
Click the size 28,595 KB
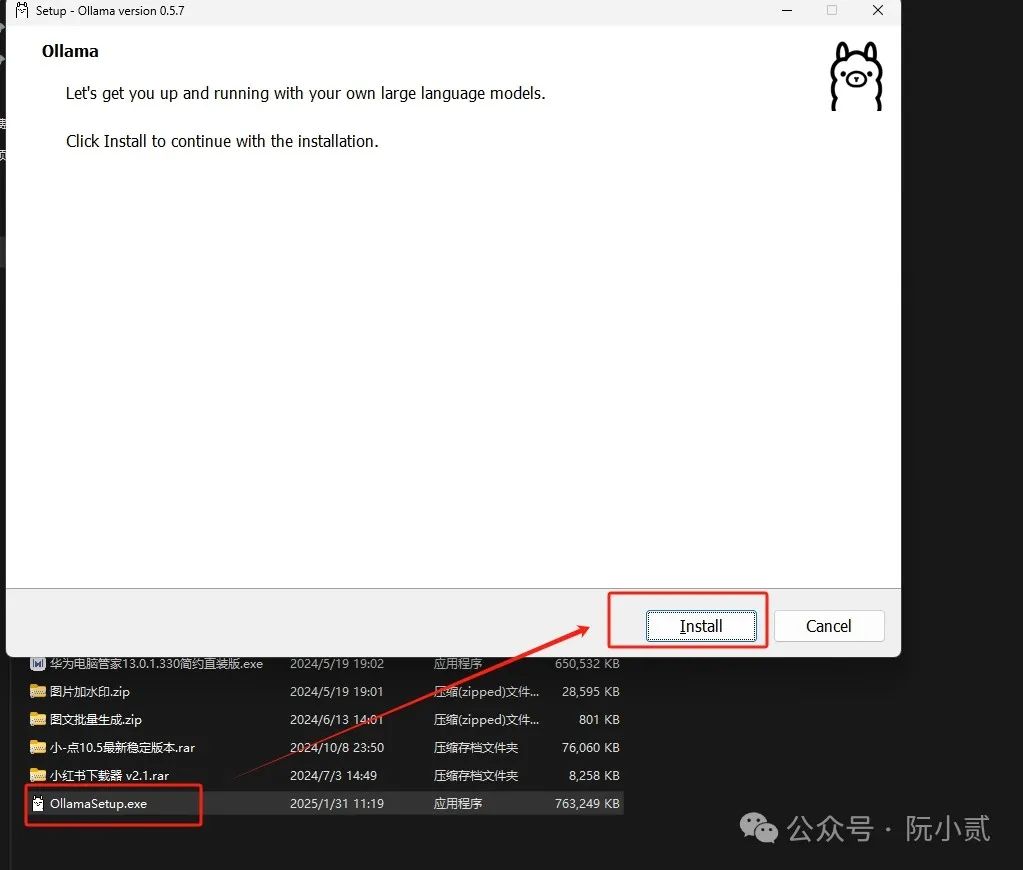pyautogui.click(x=590, y=691)
